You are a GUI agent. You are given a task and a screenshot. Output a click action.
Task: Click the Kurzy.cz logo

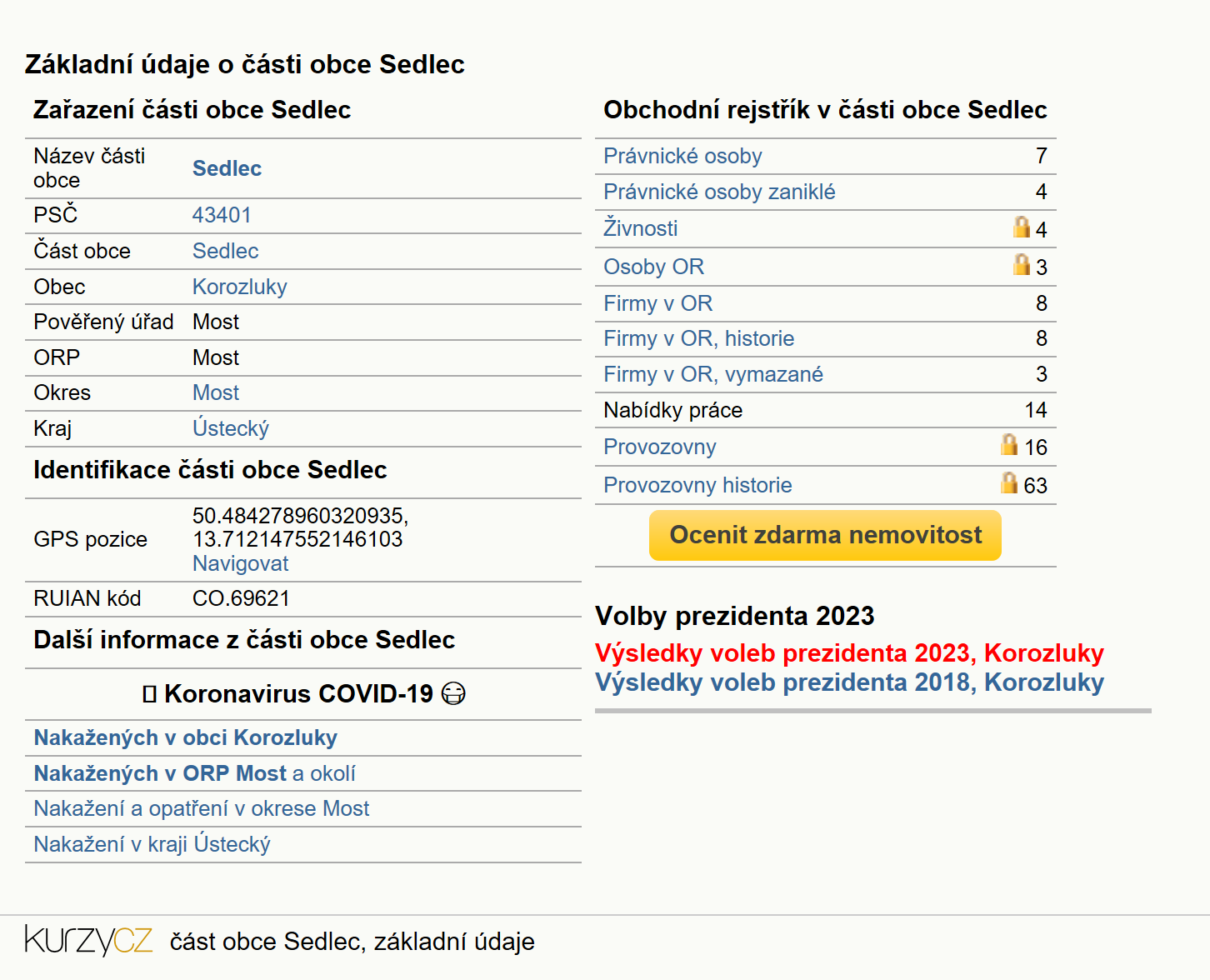click(x=88, y=940)
